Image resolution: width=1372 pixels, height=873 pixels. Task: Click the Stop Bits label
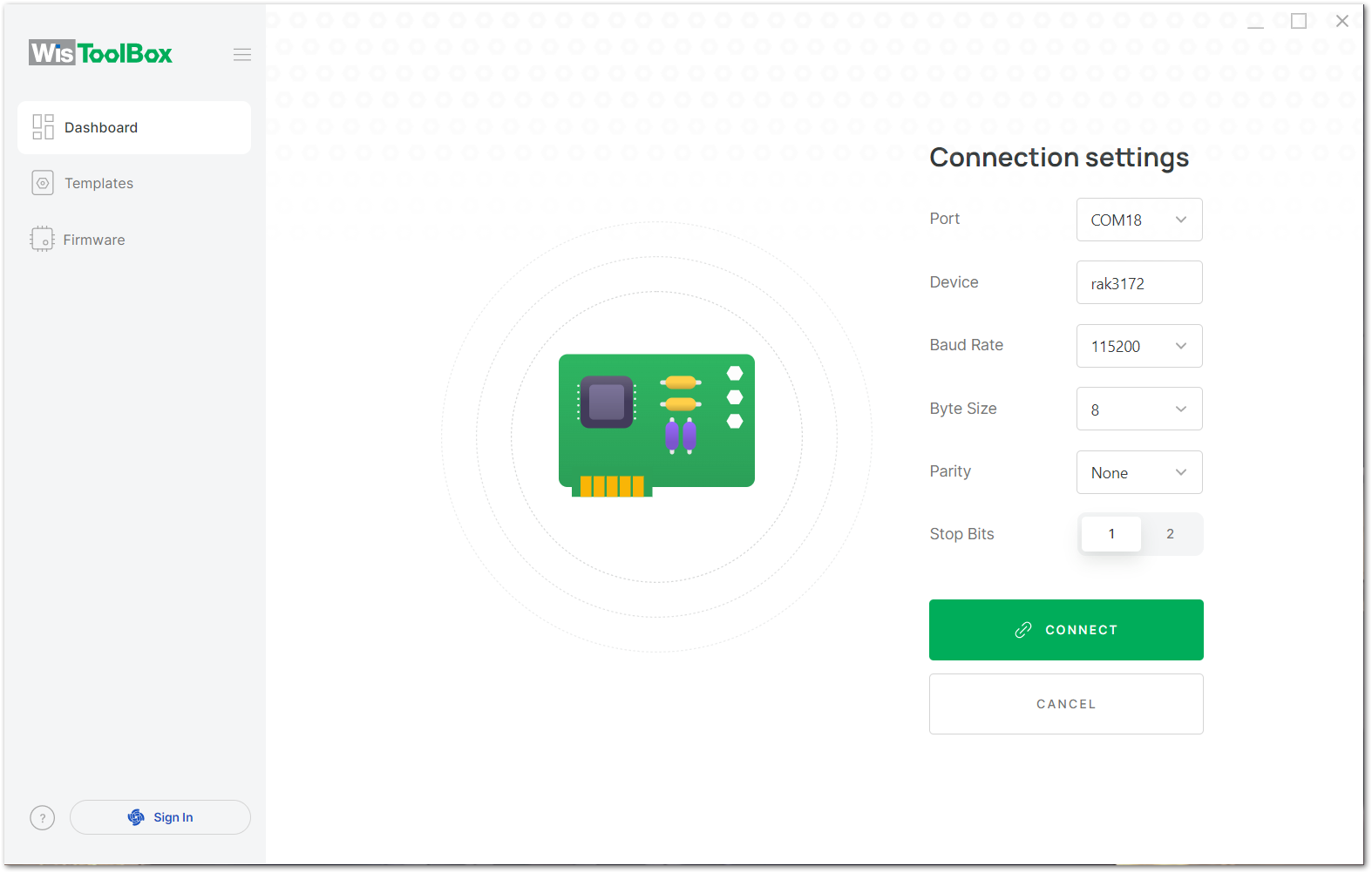point(961,534)
